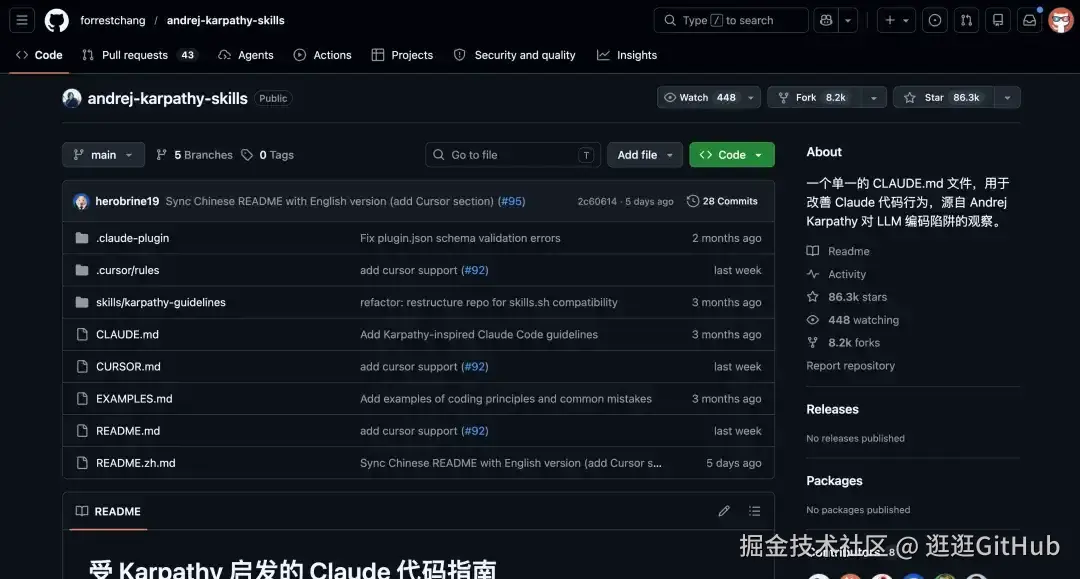1080x579 pixels.
Task: Open the .claude-plugin folder
Action: click(x=132, y=238)
